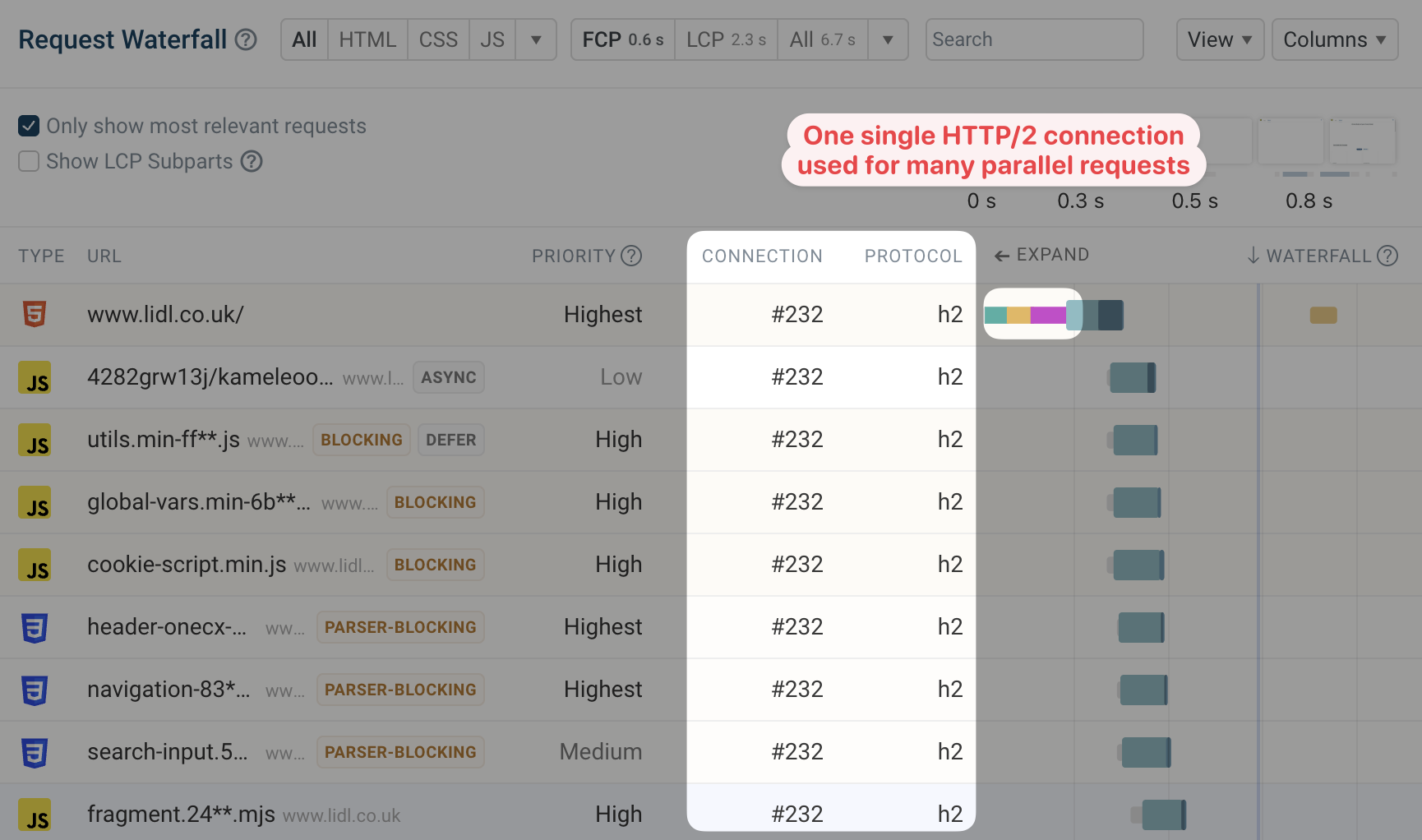Viewport: 1422px width, 840px height.
Task: Click the CSS icon for navigation-83 row
Action: click(x=35, y=690)
